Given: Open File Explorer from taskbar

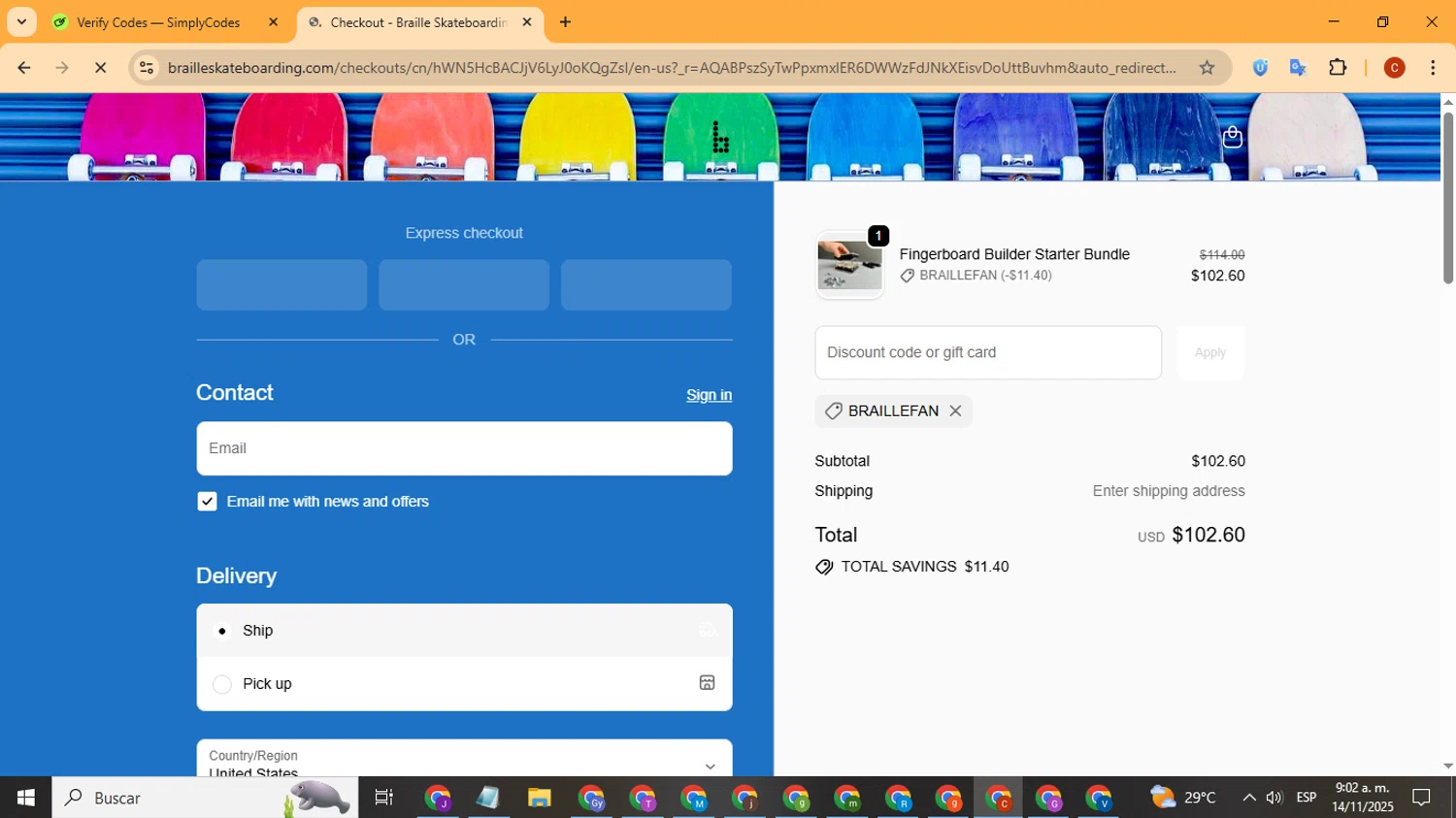Looking at the screenshot, I should 539,798.
